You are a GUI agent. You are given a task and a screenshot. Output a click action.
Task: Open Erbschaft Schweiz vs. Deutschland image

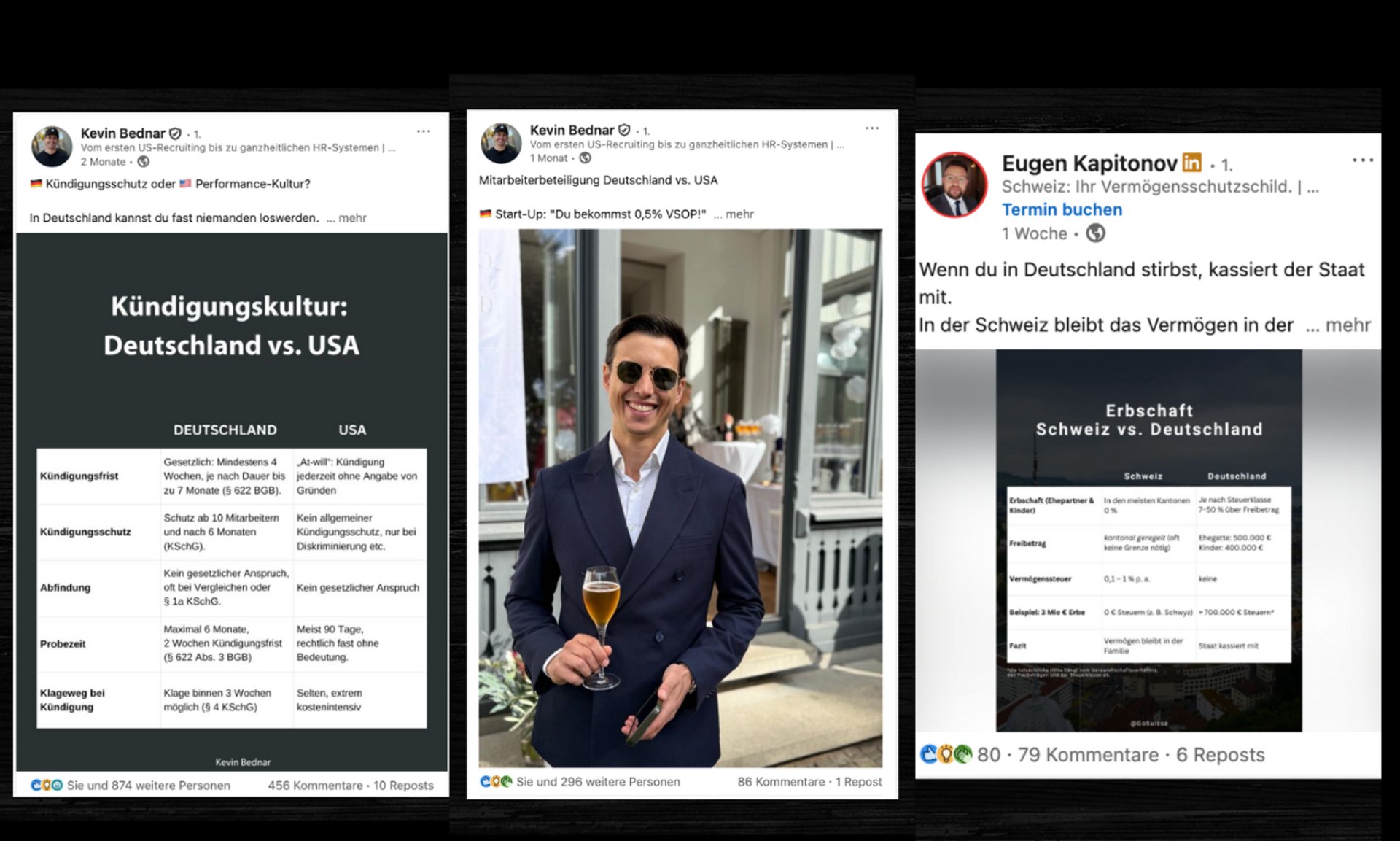coord(1148,540)
